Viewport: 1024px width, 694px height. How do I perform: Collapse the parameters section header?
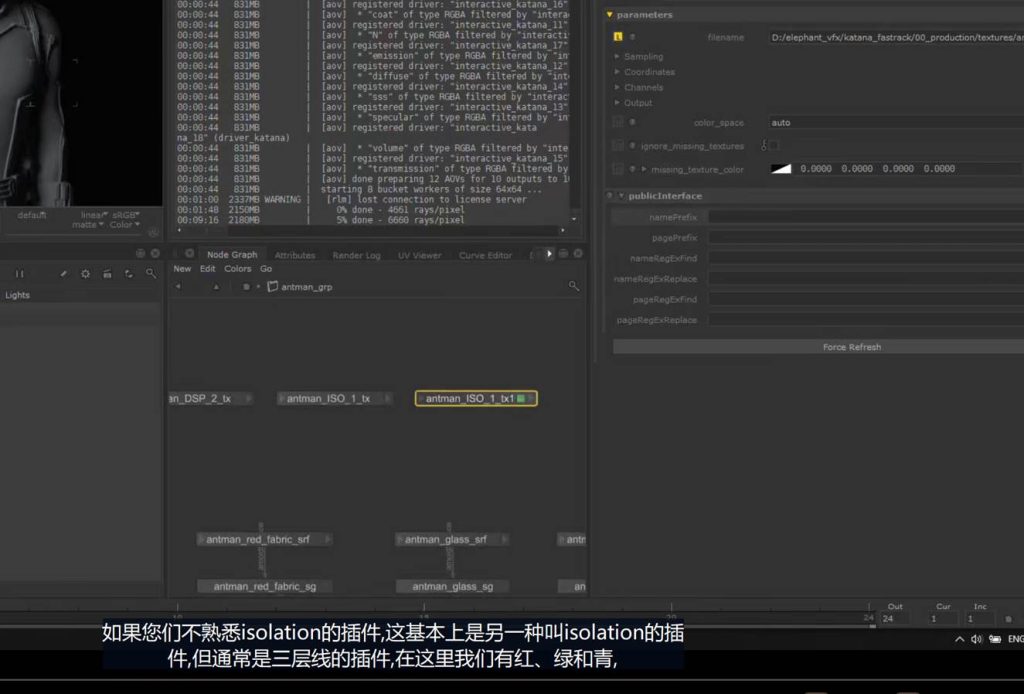click(610, 15)
